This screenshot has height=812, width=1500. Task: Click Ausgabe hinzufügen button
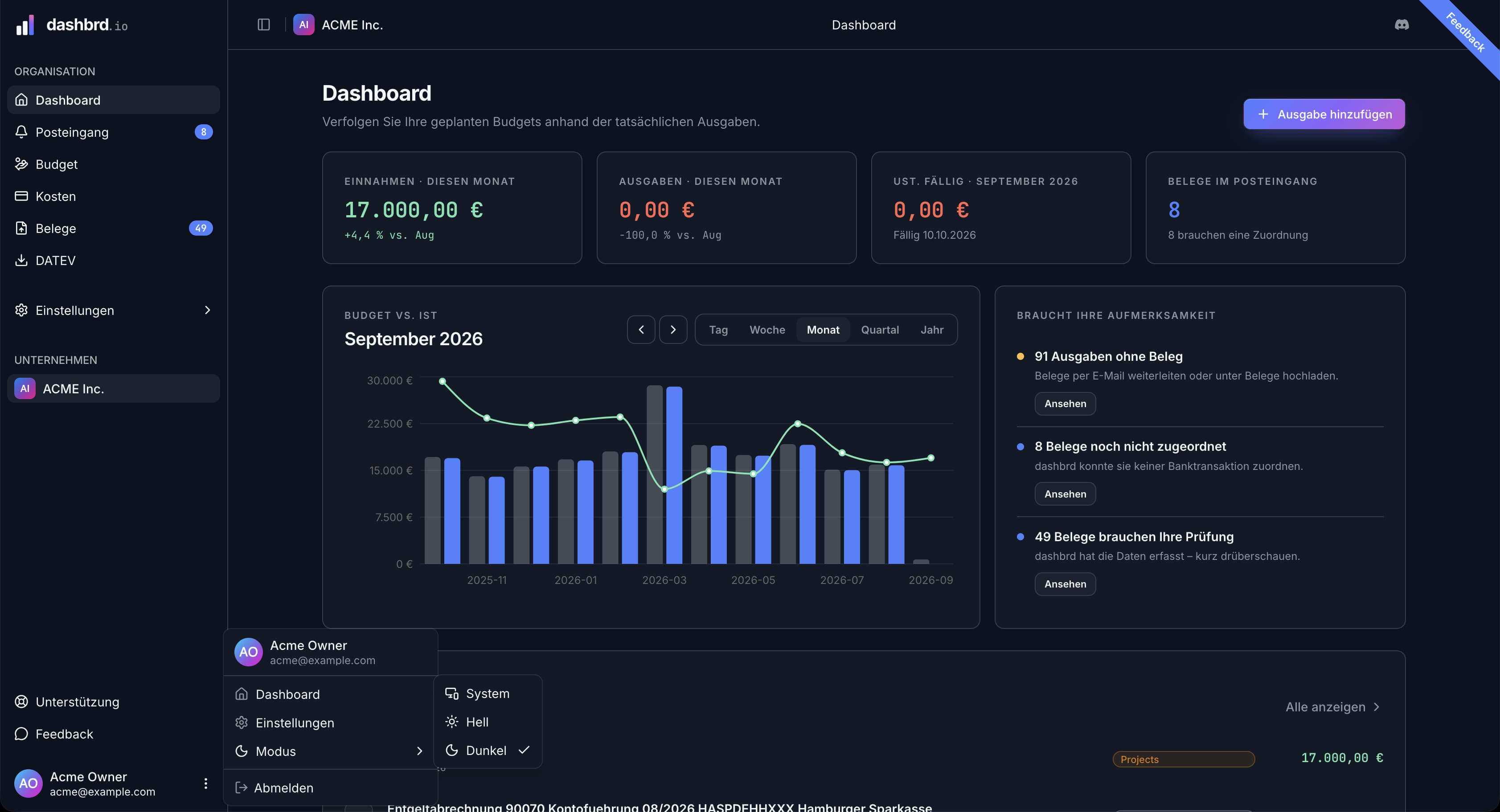1324,114
